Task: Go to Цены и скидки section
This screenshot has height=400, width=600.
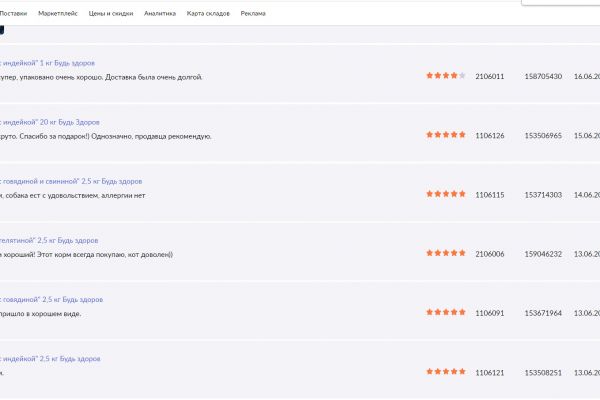Action: 111,13
